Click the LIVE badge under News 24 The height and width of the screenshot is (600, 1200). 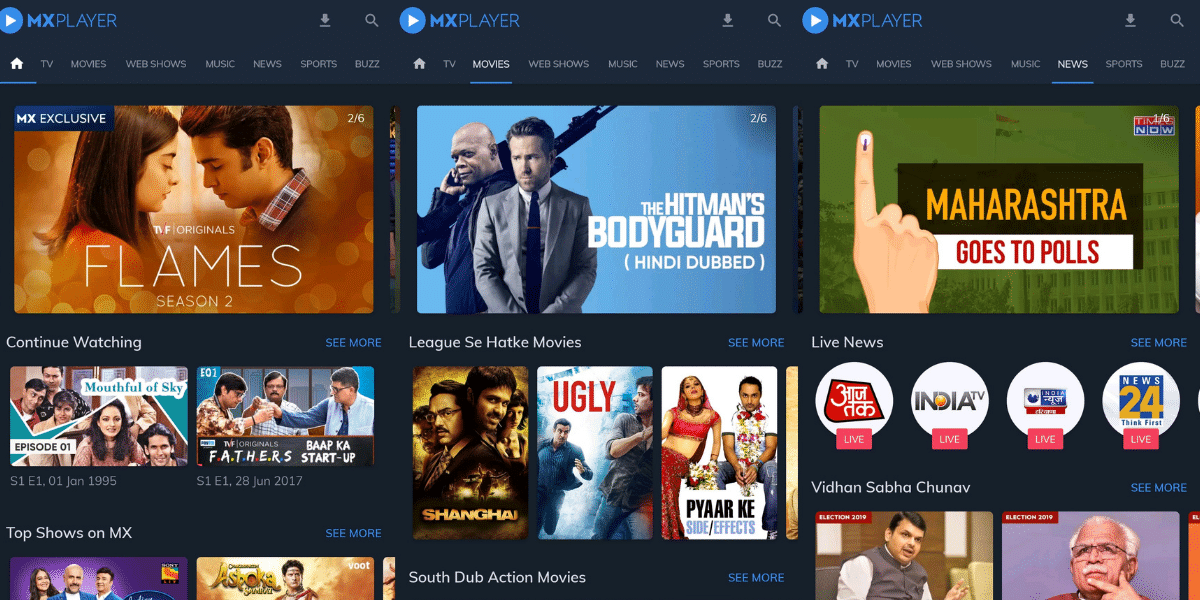click(1140, 439)
